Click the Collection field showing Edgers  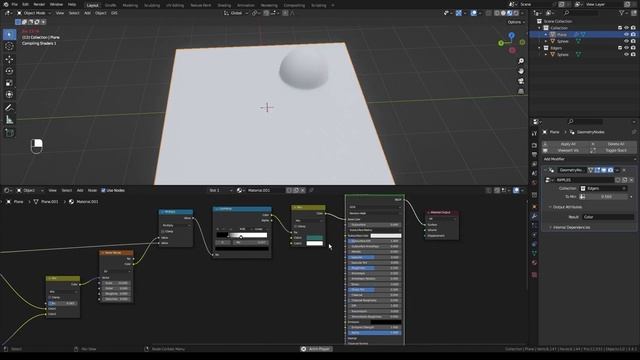pos(604,189)
